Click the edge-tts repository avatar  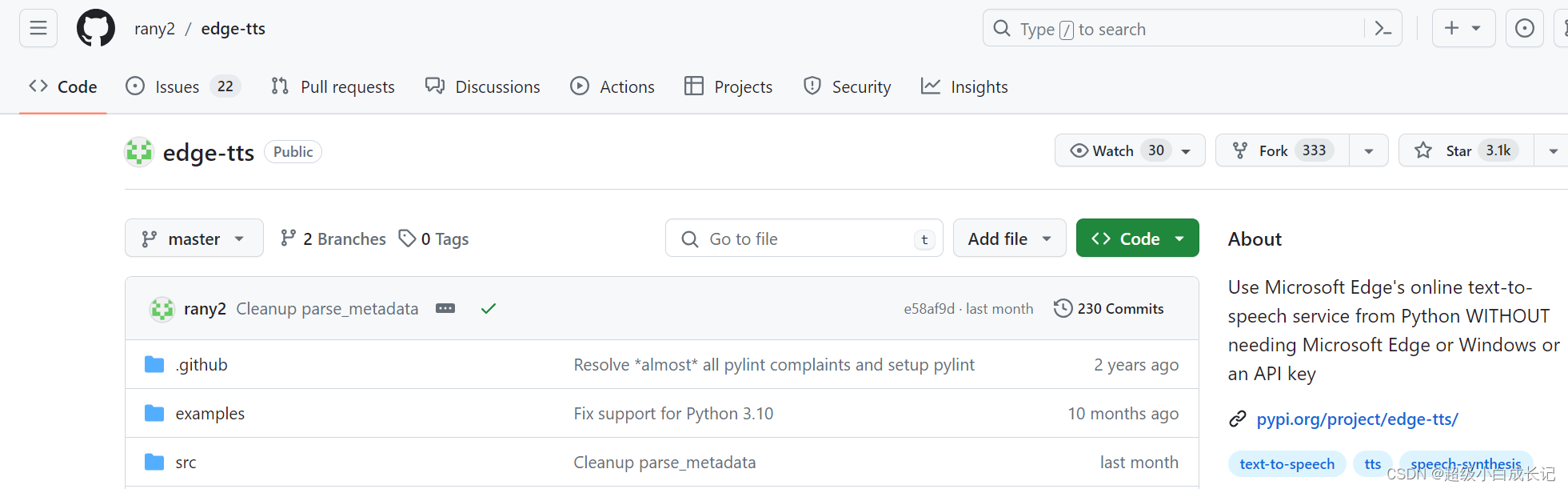[x=139, y=152]
